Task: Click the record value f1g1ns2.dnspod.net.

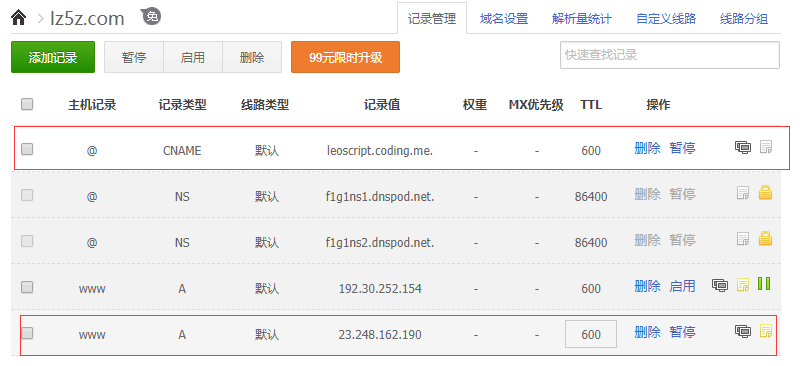Action: tap(380, 242)
